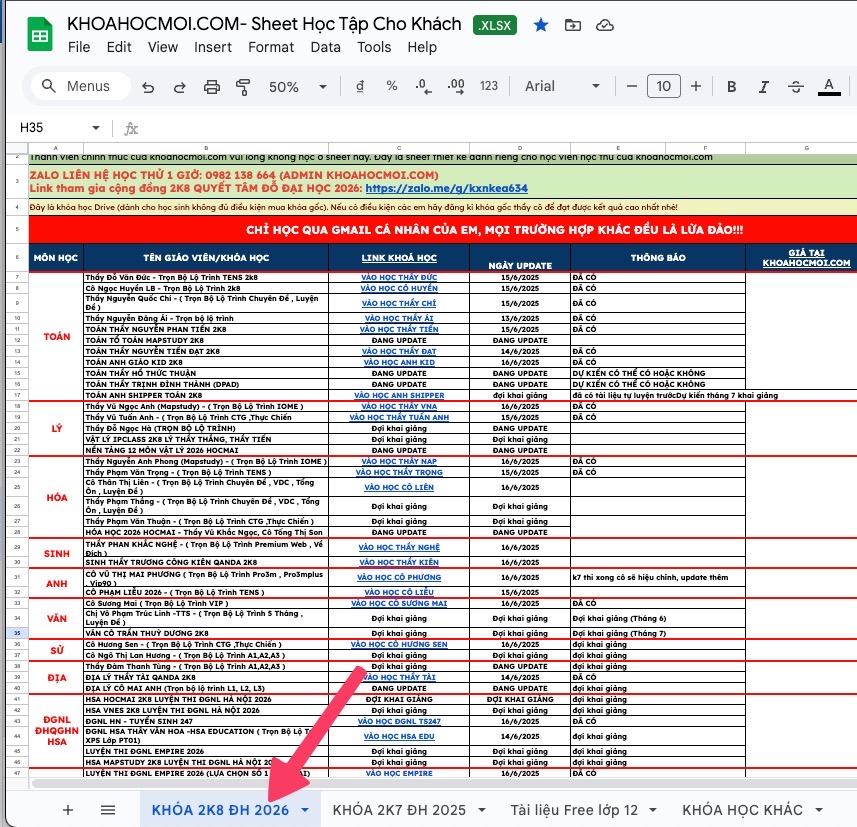Open the Format menu
857x827 pixels.
(271, 48)
